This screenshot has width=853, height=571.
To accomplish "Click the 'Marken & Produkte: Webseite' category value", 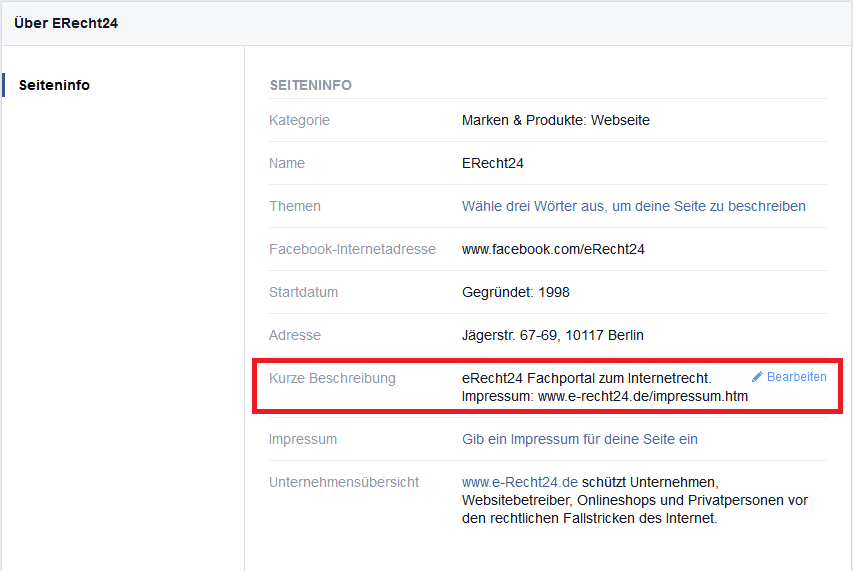I will pyautogui.click(x=555, y=120).
